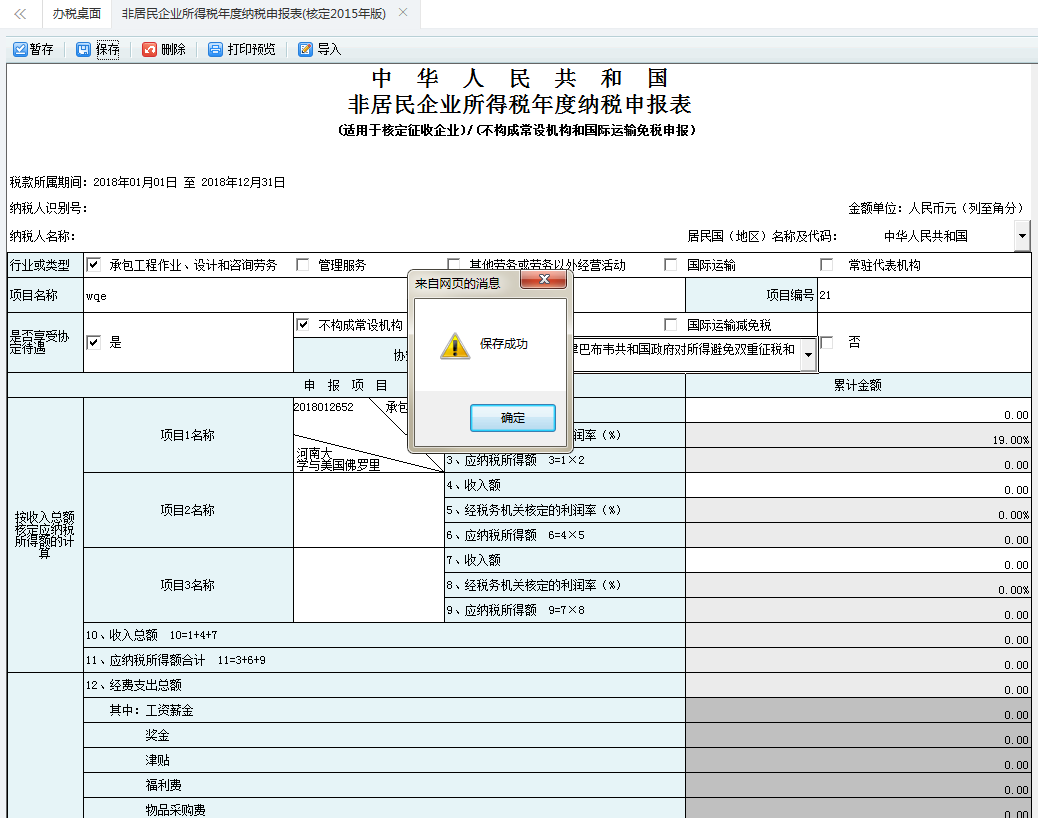Image resolution: width=1038 pixels, height=818 pixels.
Task: Enable the 国际运输 checkbox
Action: (x=670, y=264)
